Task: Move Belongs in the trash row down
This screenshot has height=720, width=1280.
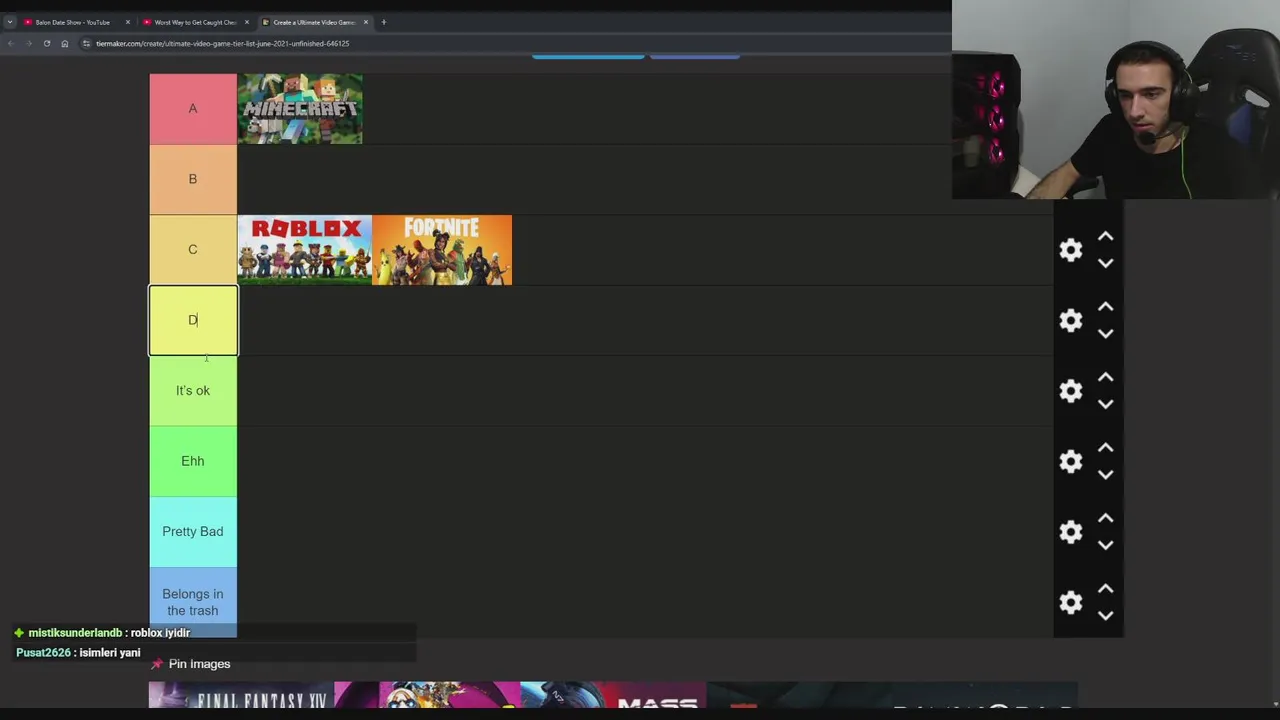Action: tap(1105, 616)
